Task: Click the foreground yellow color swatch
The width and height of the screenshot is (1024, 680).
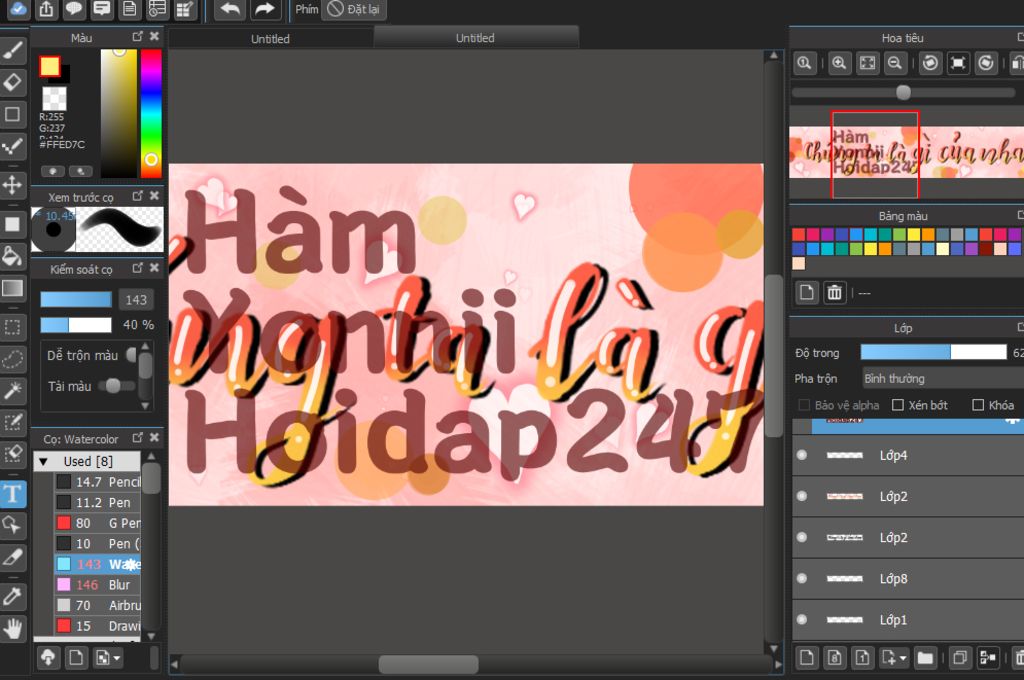Action: (x=50, y=66)
